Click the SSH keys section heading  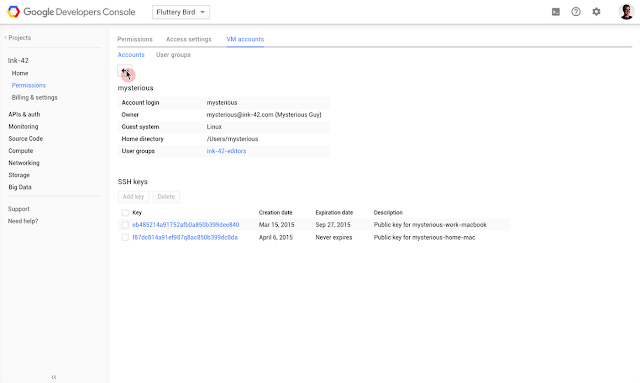pyautogui.click(x=133, y=182)
